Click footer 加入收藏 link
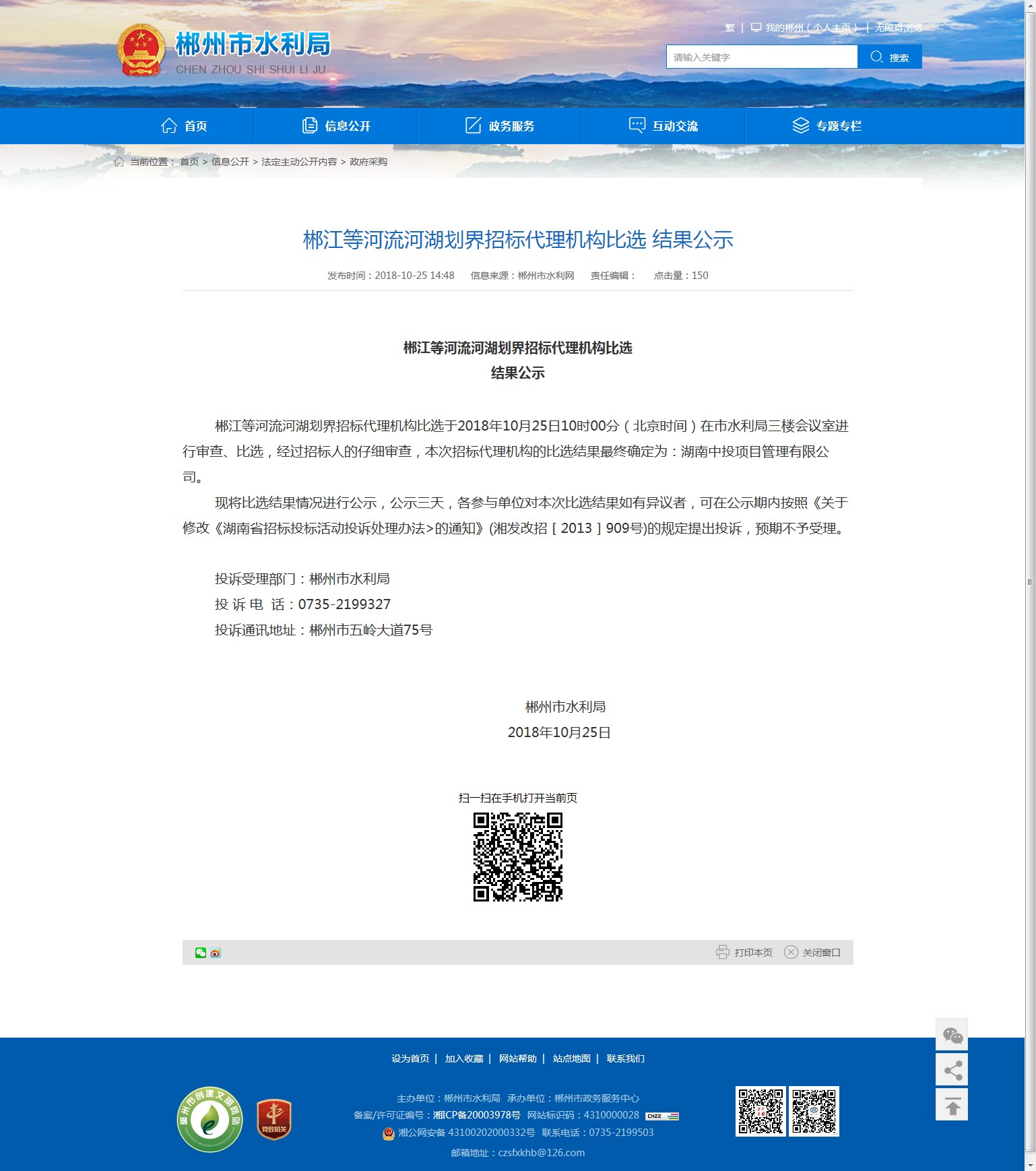 464,1058
